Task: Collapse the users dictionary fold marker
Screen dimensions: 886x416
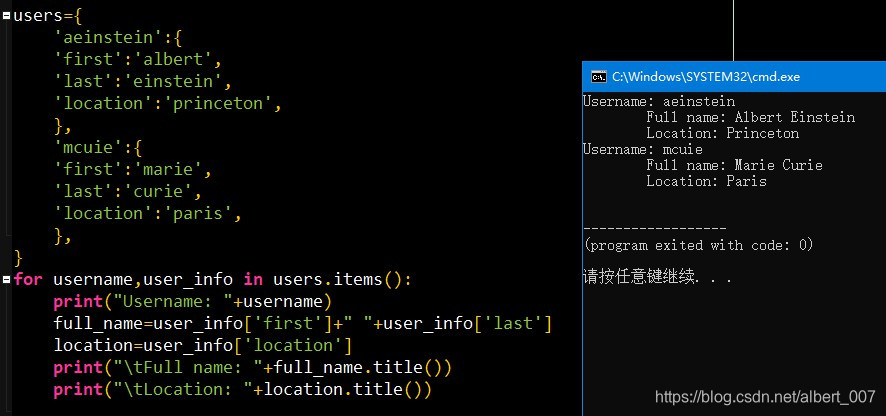Action: click(6, 15)
